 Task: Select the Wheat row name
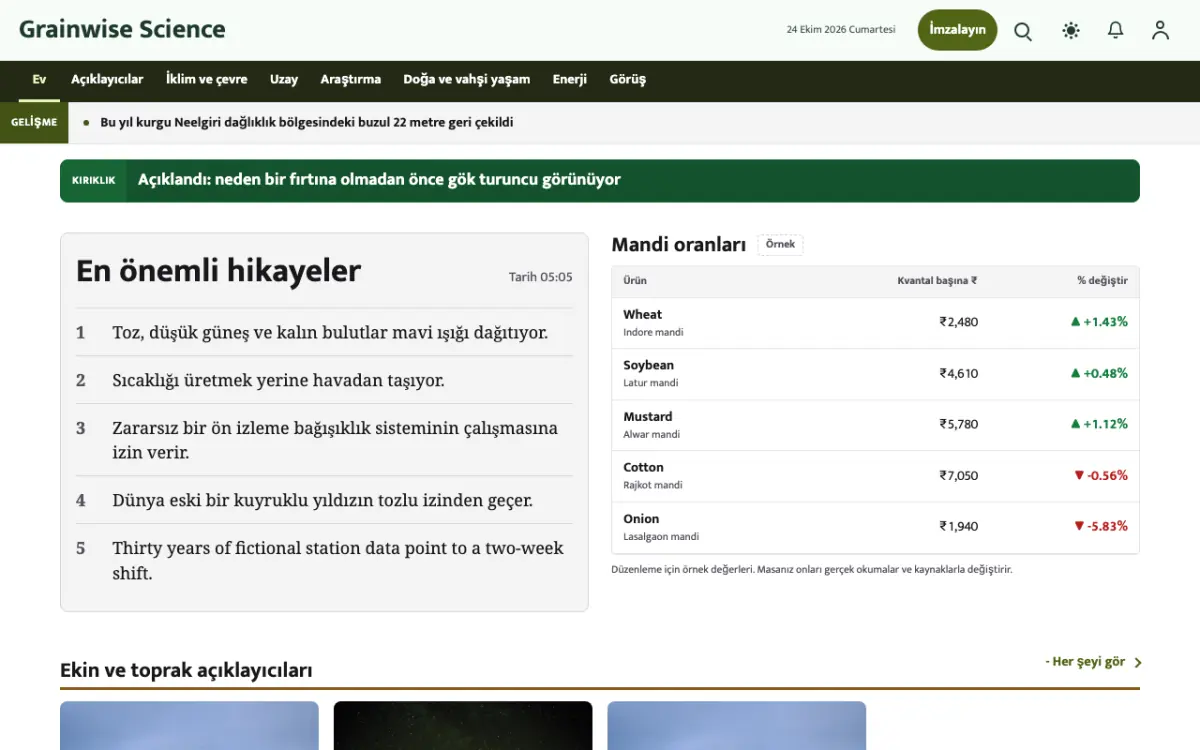[642, 314]
